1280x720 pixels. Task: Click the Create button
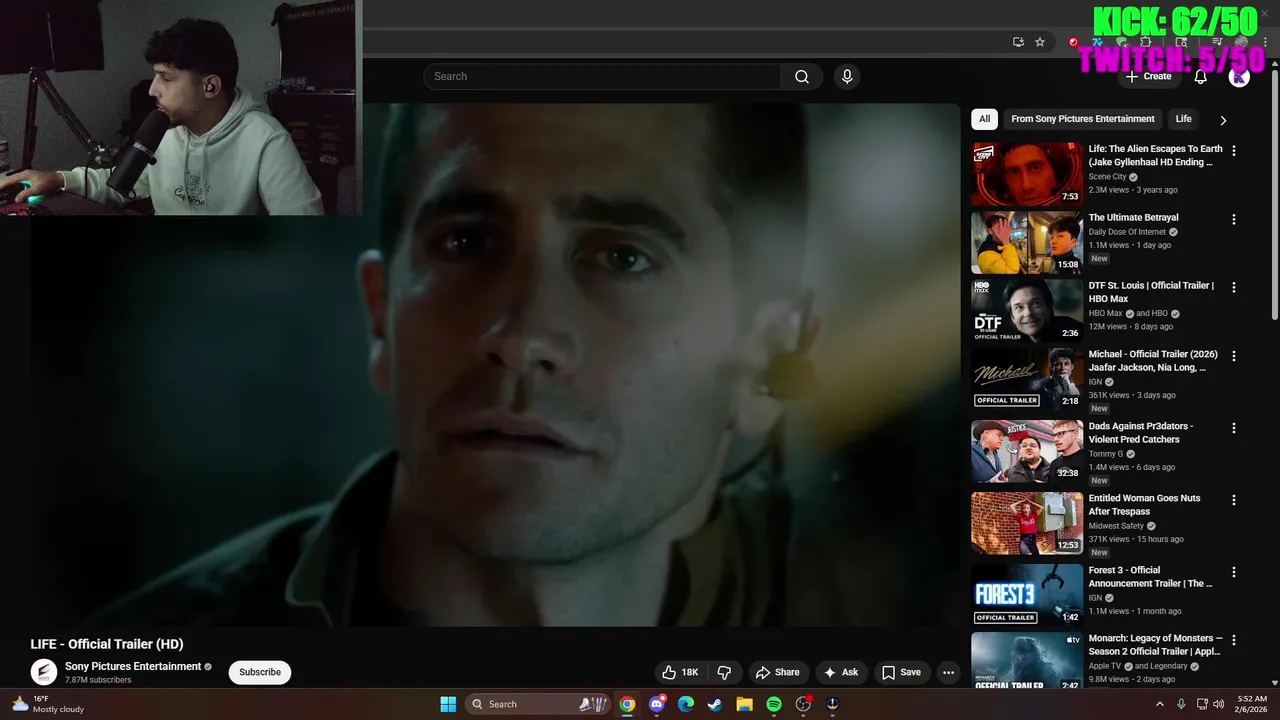point(1148,77)
